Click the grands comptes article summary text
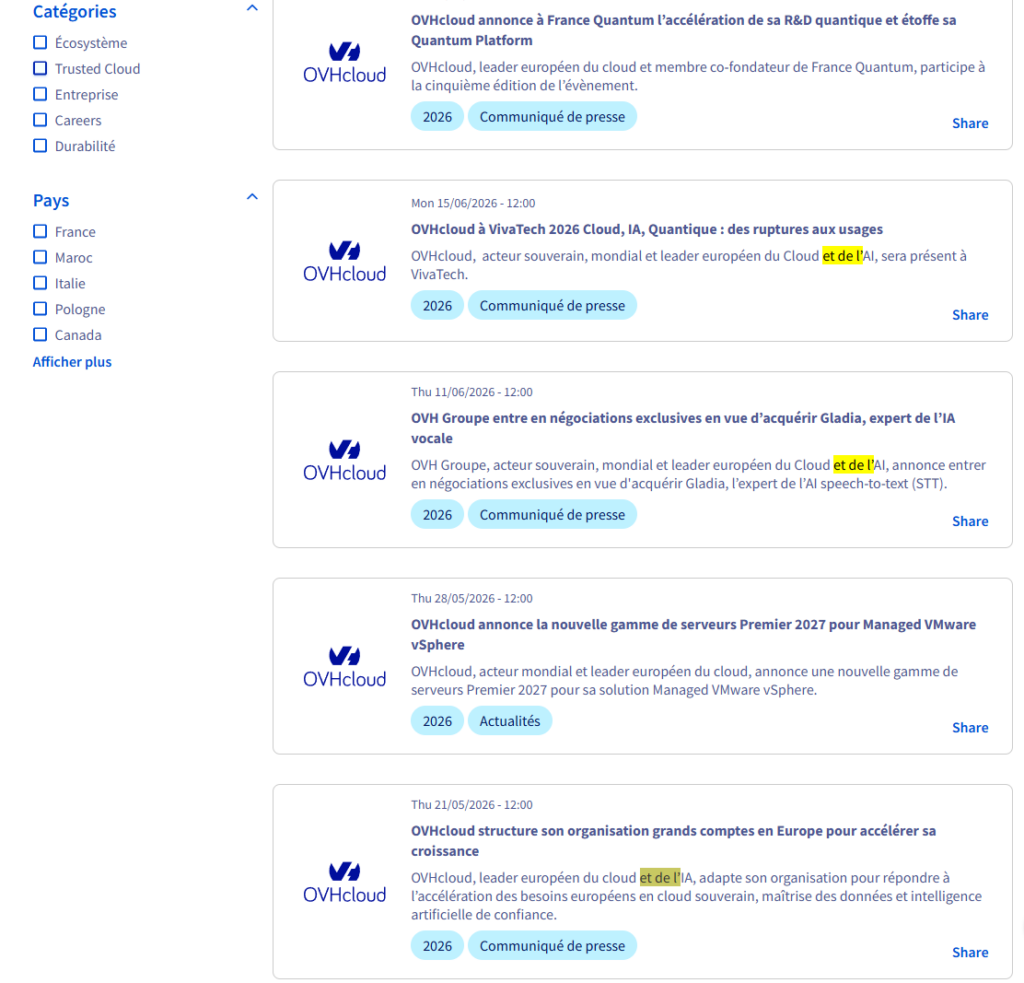The image size is (1024, 983). coord(696,896)
